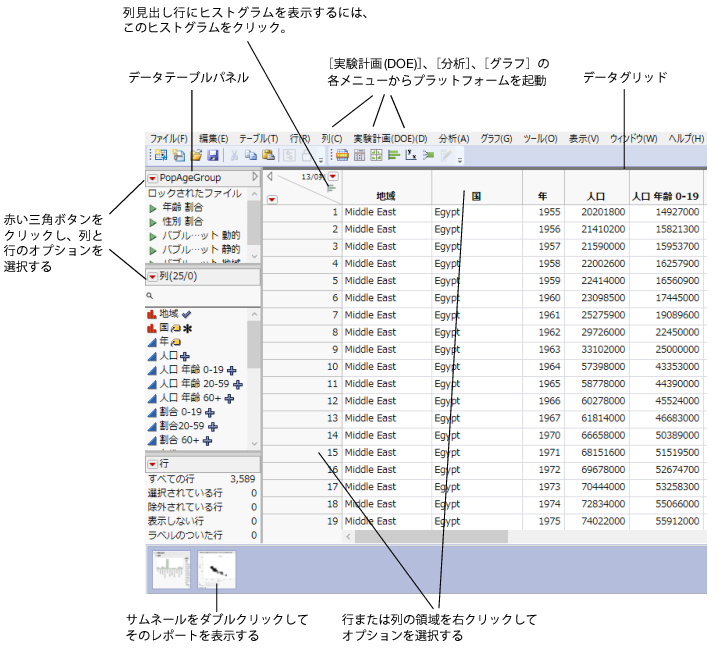This screenshot has width=719, height=652.
Task: Open the 表示(V) menu
Action: coord(584,138)
